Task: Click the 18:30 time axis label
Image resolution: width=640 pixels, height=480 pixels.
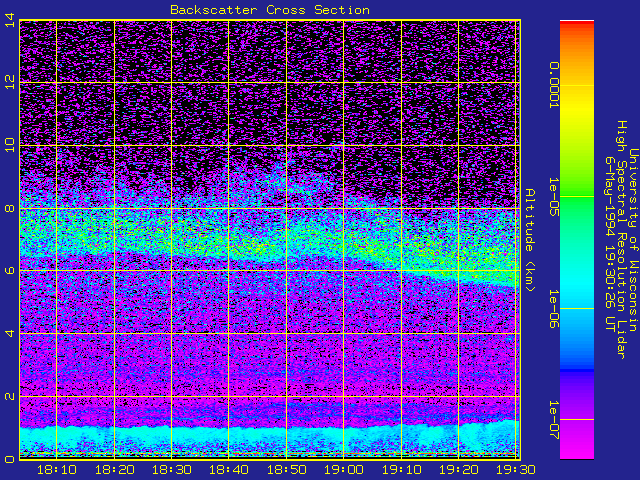Action: click(x=171, y=470)
